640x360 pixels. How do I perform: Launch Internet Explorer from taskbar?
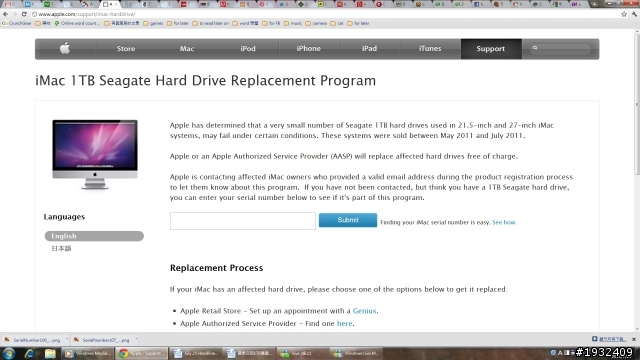29,353
